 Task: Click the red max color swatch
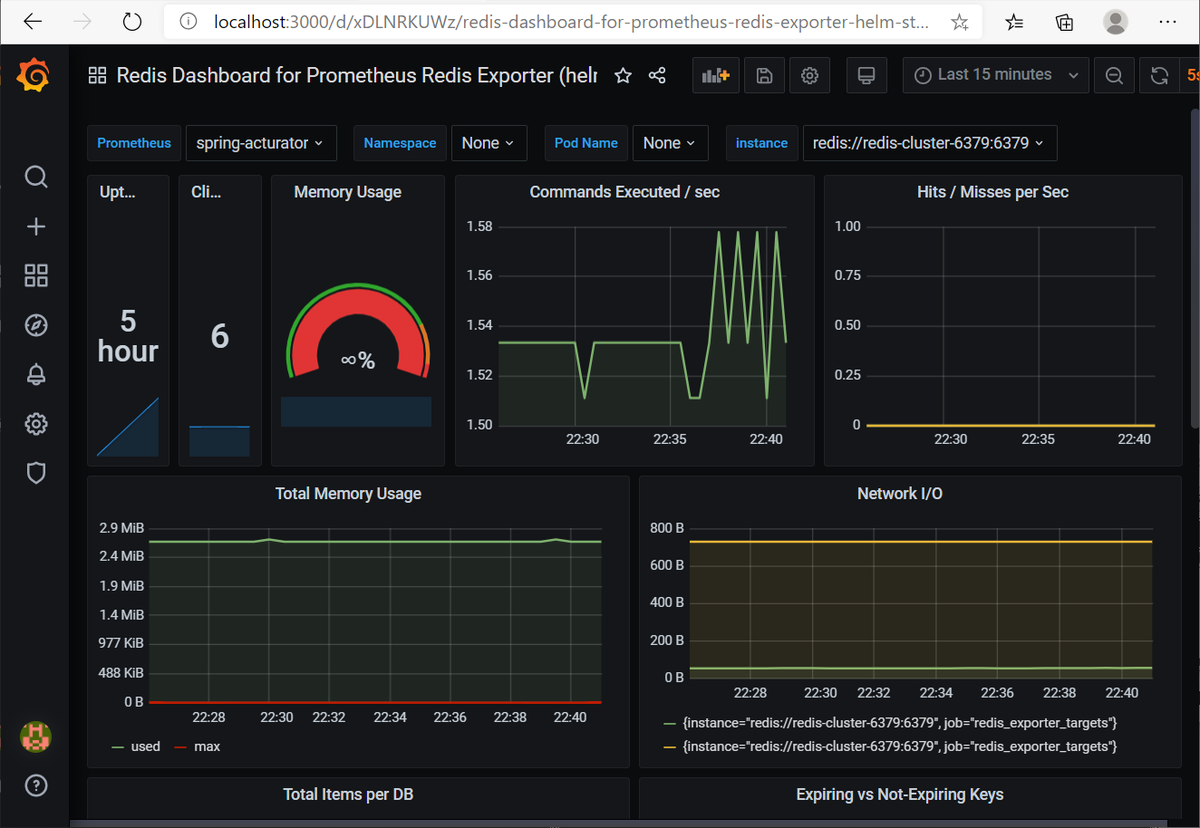click(181, 747)
